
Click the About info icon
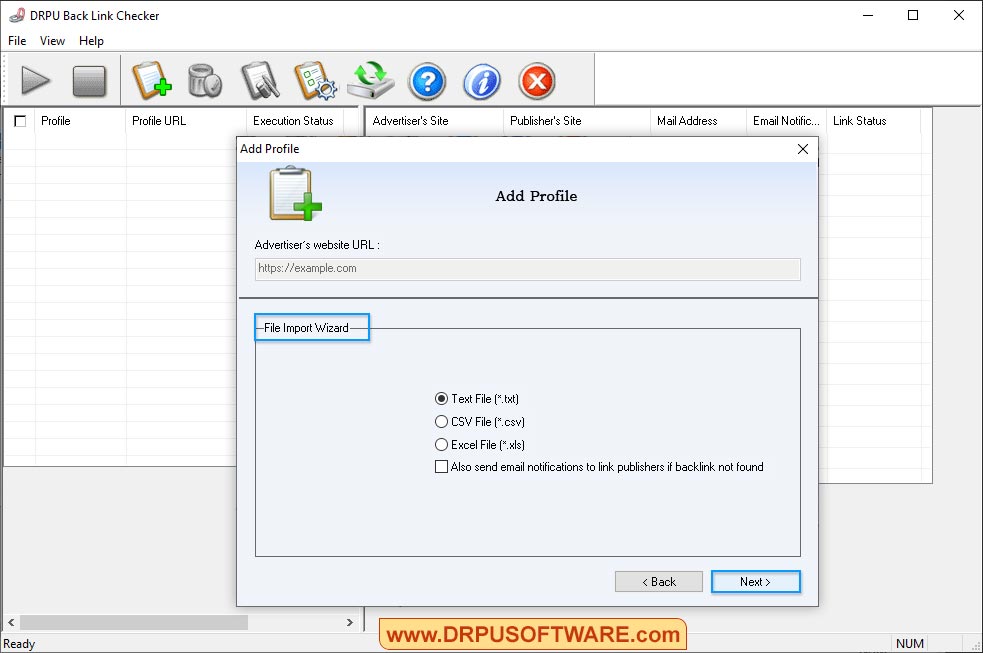[482, 81]
